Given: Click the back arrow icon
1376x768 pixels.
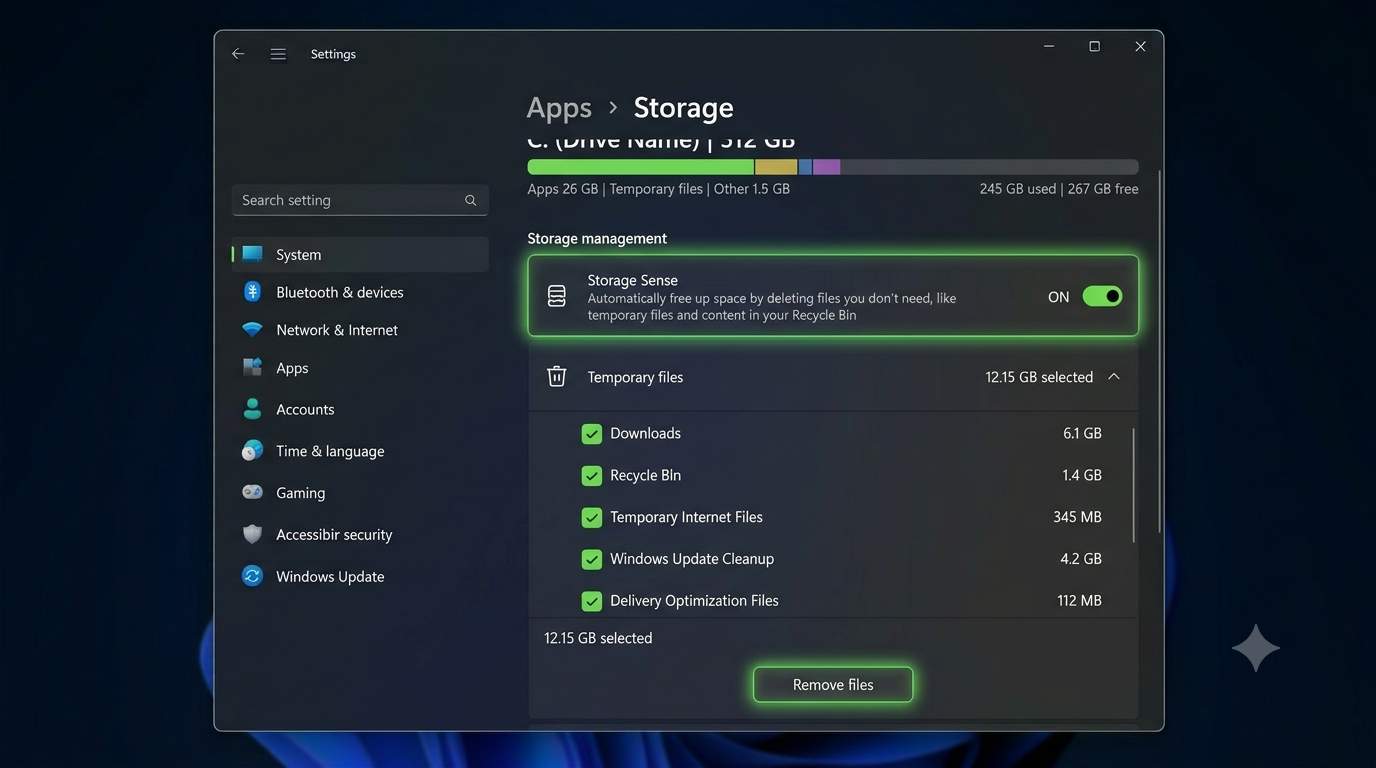Looking at the screenshot, I should pyautogui.click(x=238, y=54).
